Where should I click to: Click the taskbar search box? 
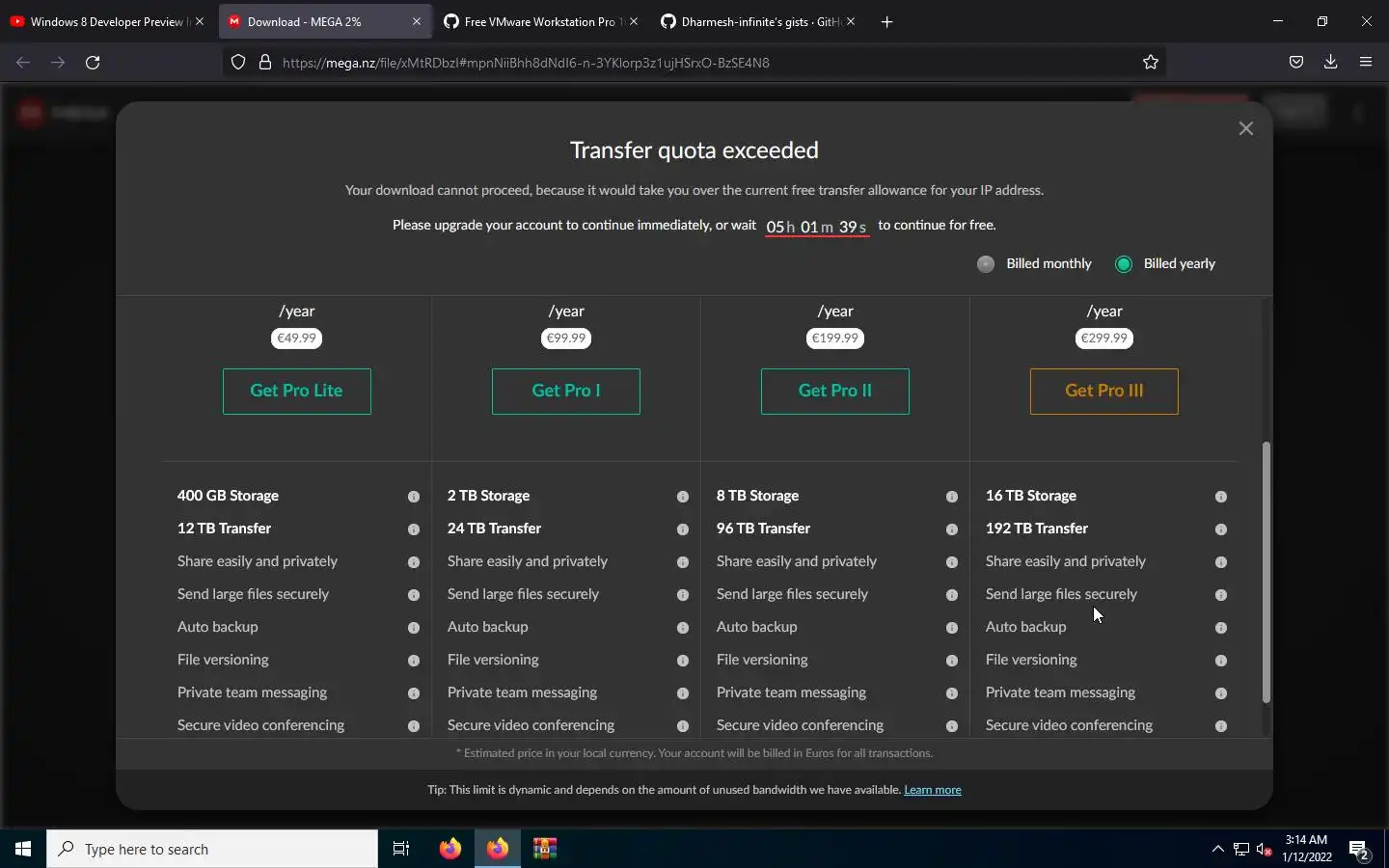point(212,849)
